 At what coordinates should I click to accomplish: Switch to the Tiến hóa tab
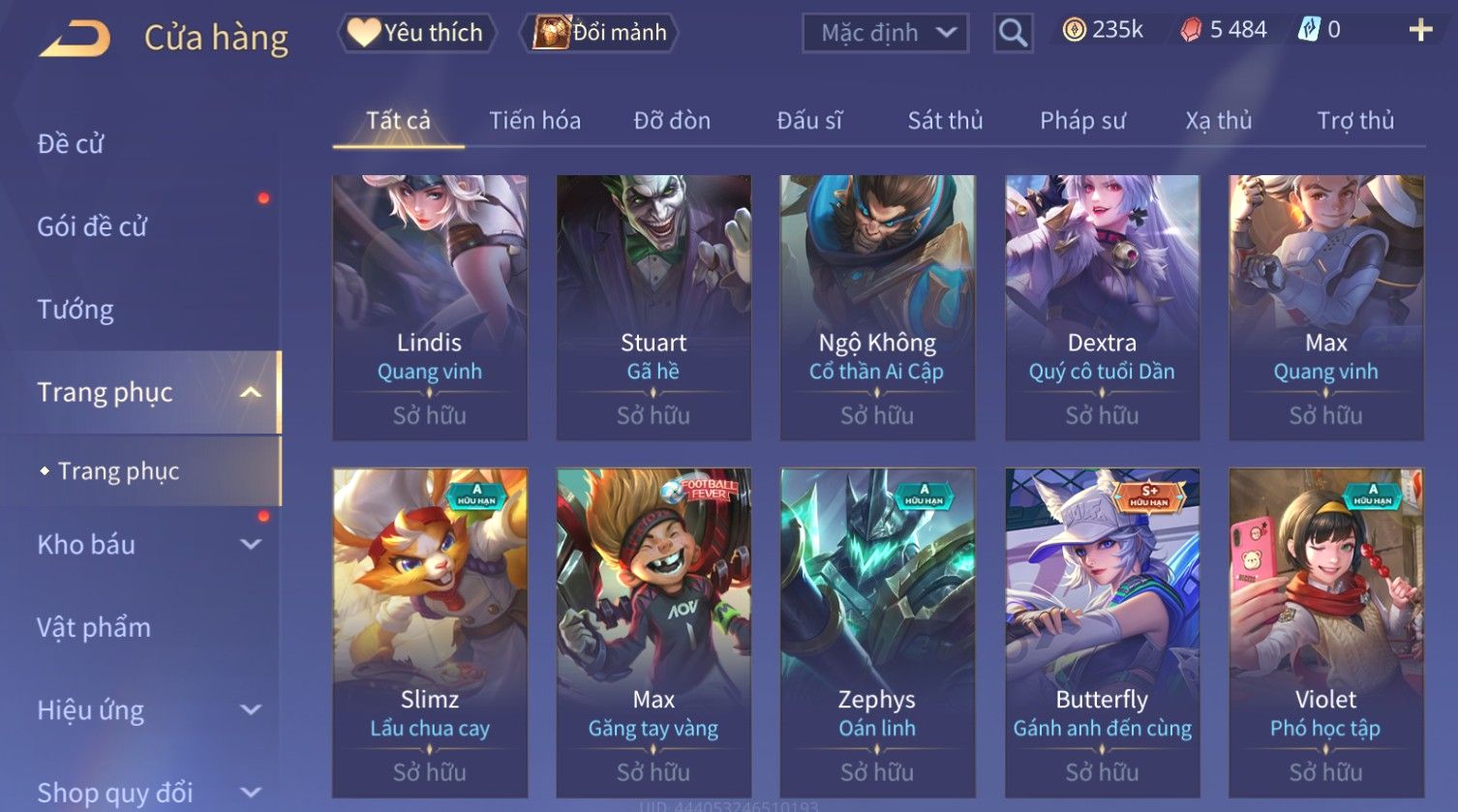click(534, 120)
